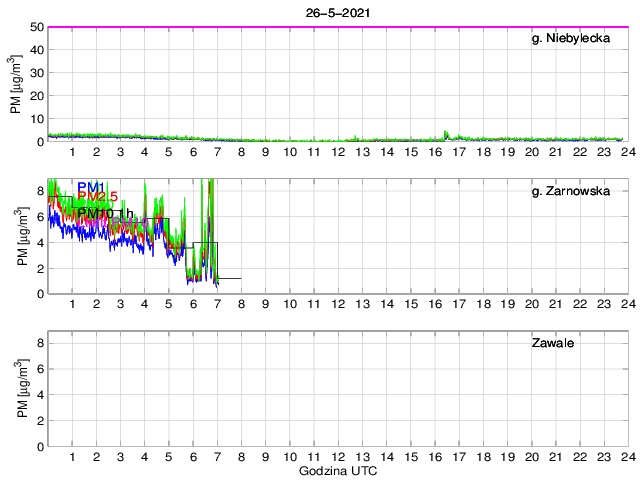
Task: Click the PM spike near hour 16 in Niebylecka
Action: click(x=446, y=134)
